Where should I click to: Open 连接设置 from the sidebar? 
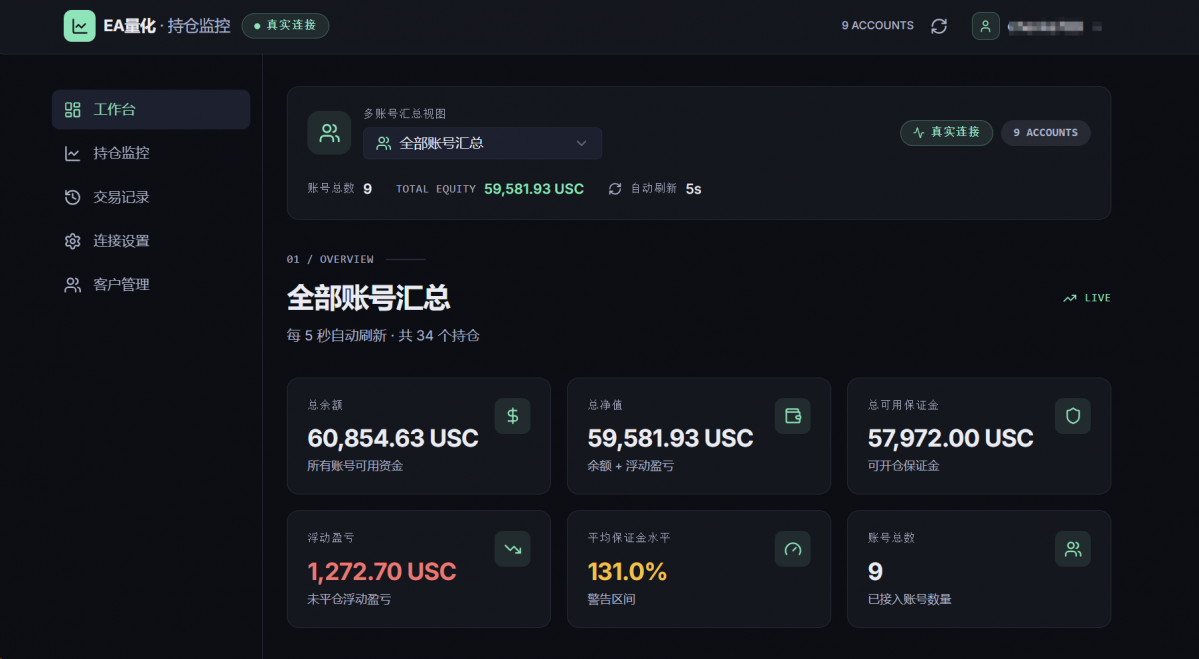point(151,241)
